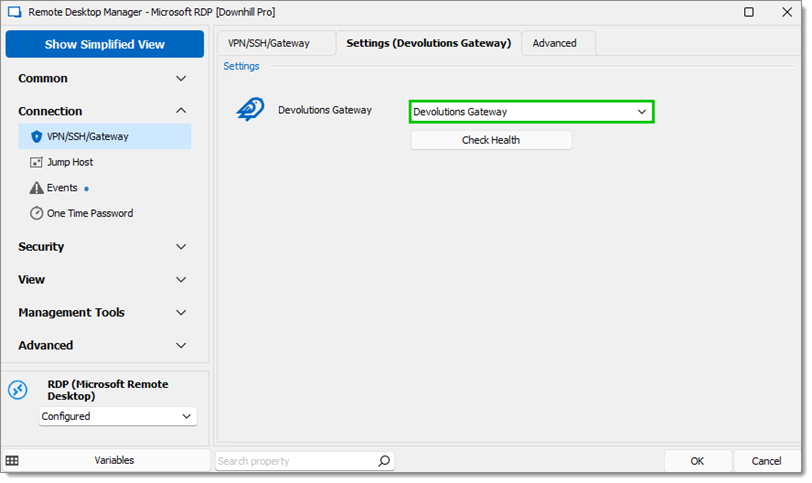Confirm with the OK button
812x483 pixels.
coord(697,461)
